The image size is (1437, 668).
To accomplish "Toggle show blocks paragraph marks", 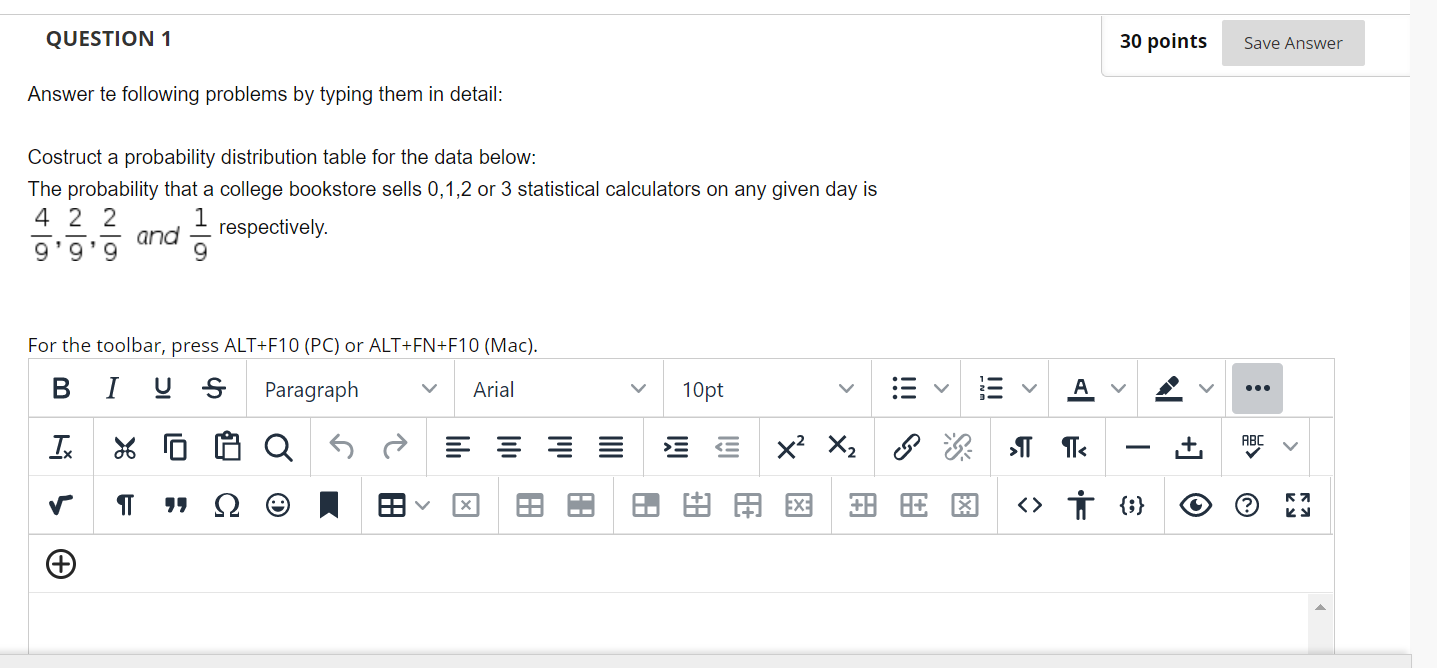I will [x=127, y=507].
